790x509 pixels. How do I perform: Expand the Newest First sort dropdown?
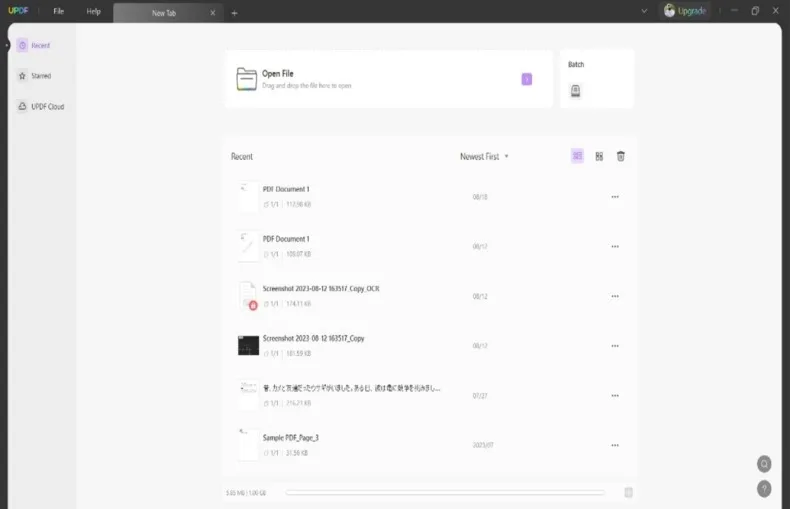coord(485,157)
